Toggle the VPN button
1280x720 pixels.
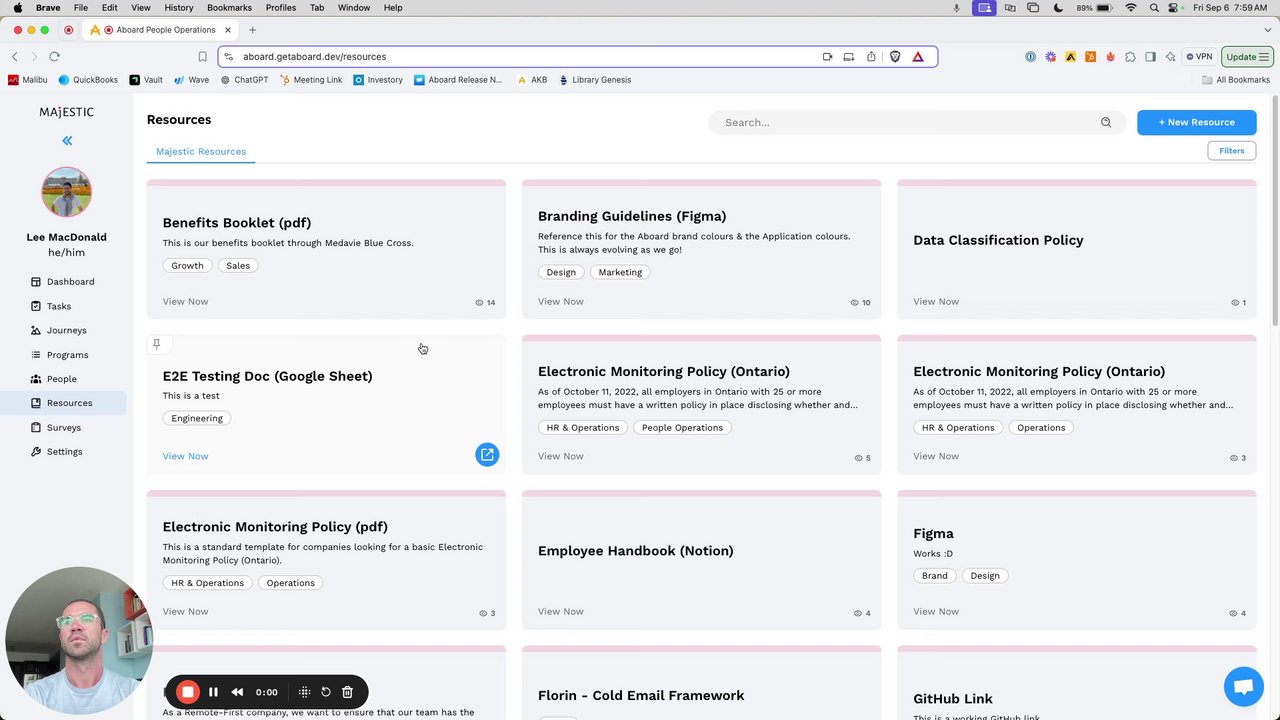[1198, 57]
